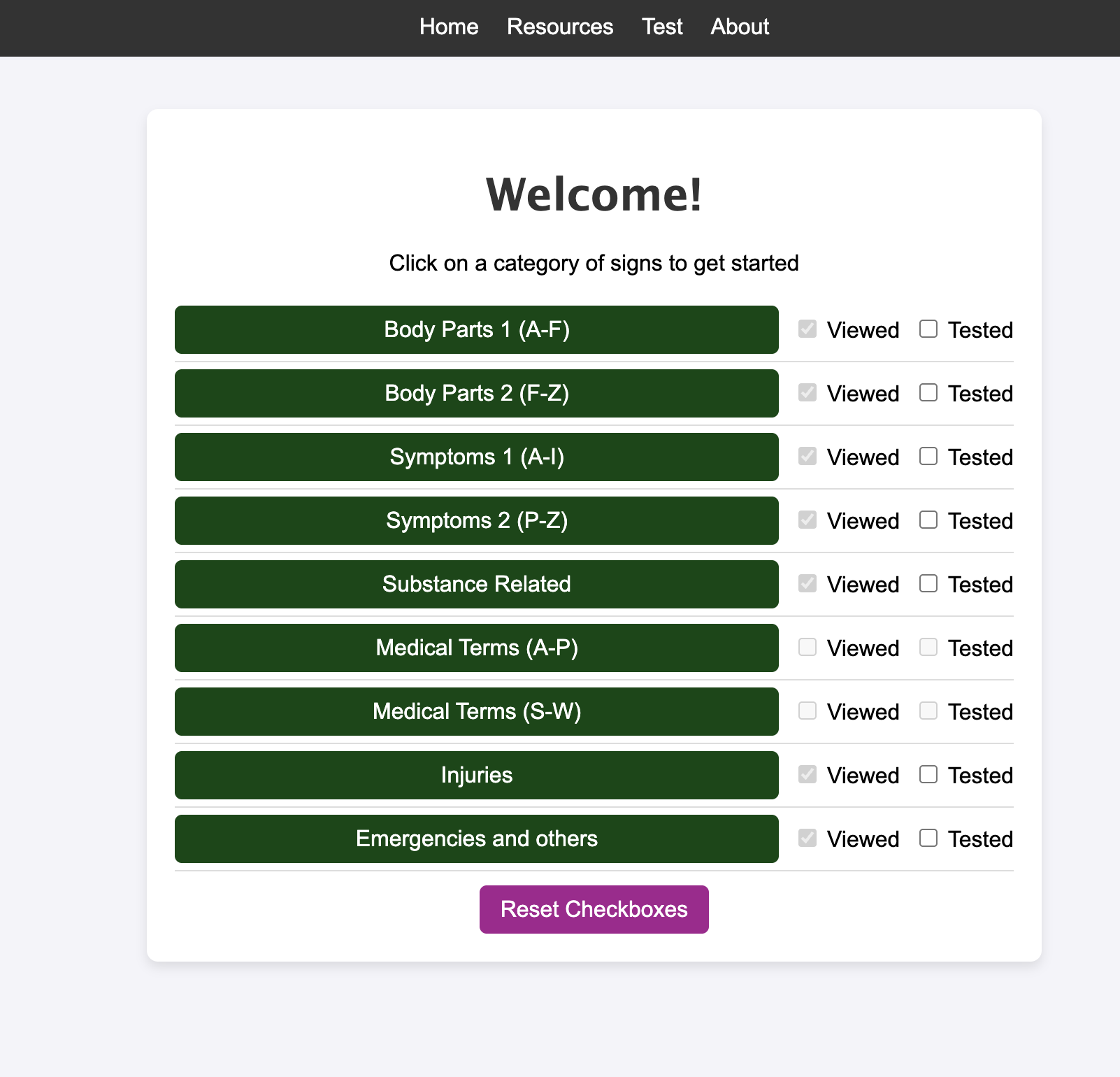Check Viewed for Medical Terms (A-P)
1120x1077 pixels.
click(x=807, y=647)
